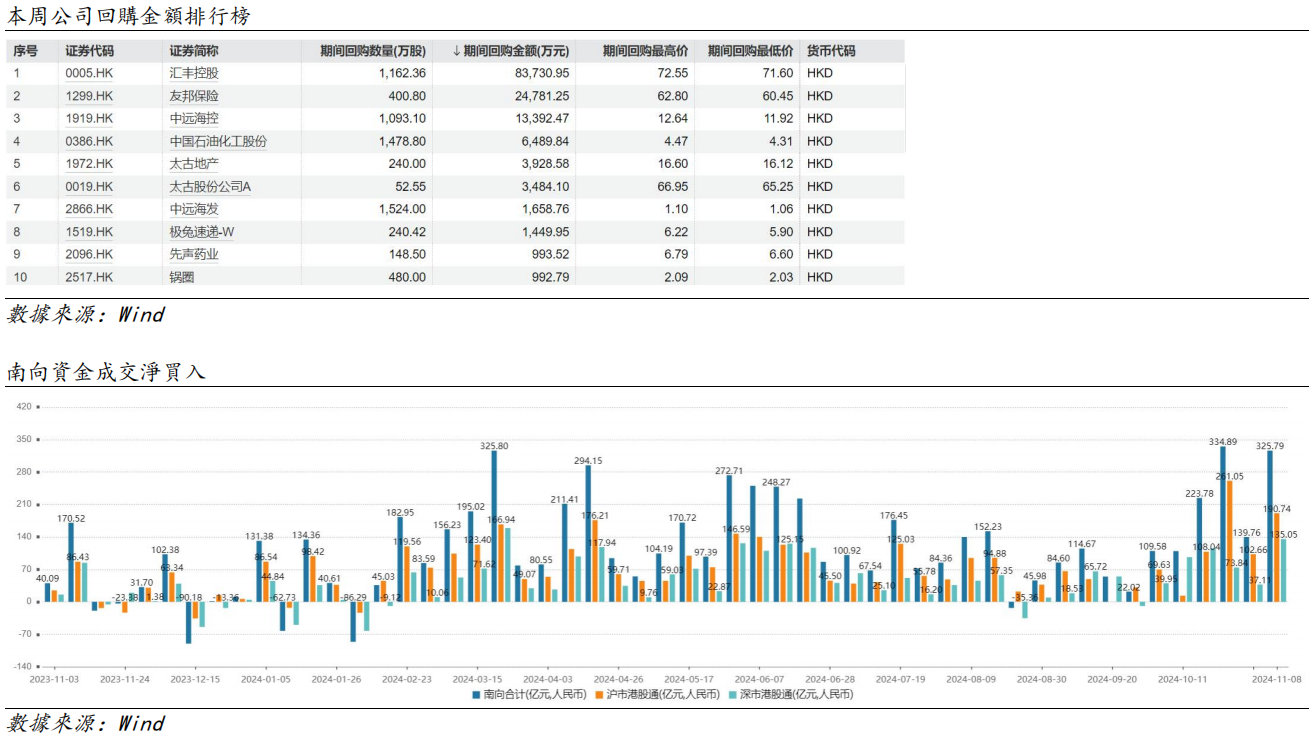1316x744 pixels.
Task: Click the 294.15 bar data label
Action: pyautogui.click(x=588, y=460)
